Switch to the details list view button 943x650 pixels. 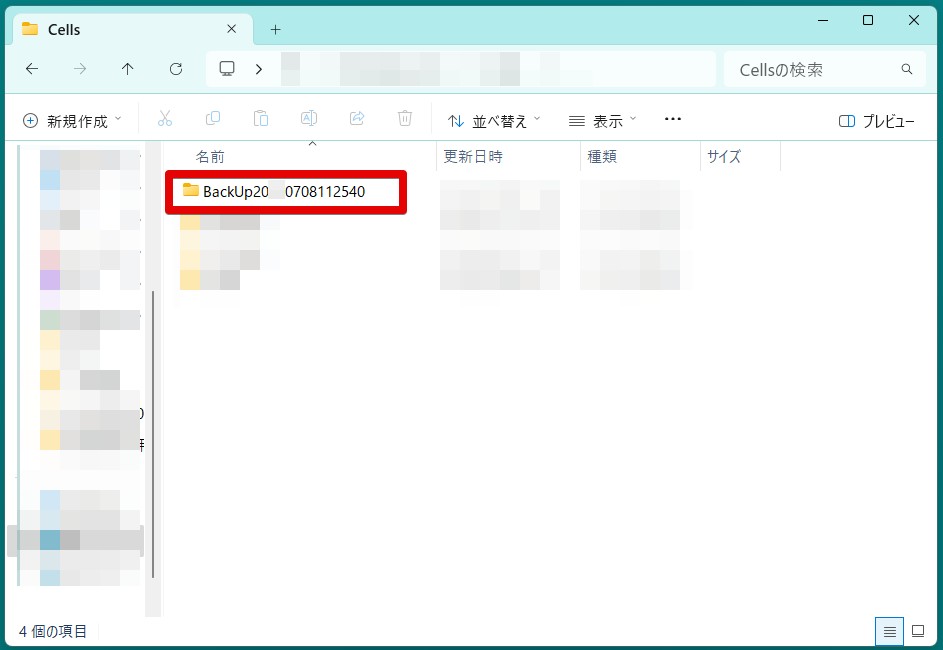(x=889, y=631)
